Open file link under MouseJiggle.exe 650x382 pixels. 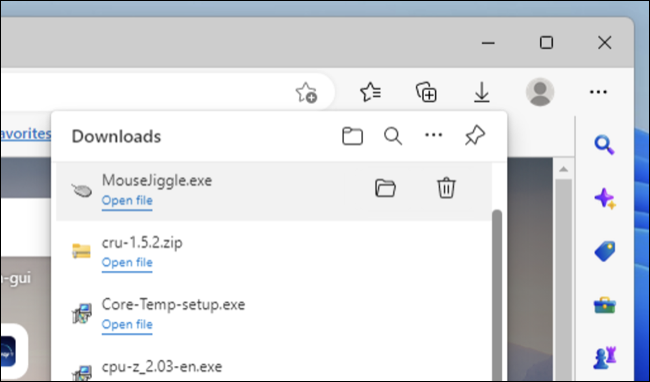pyautogui.click(x=127, y=201)
